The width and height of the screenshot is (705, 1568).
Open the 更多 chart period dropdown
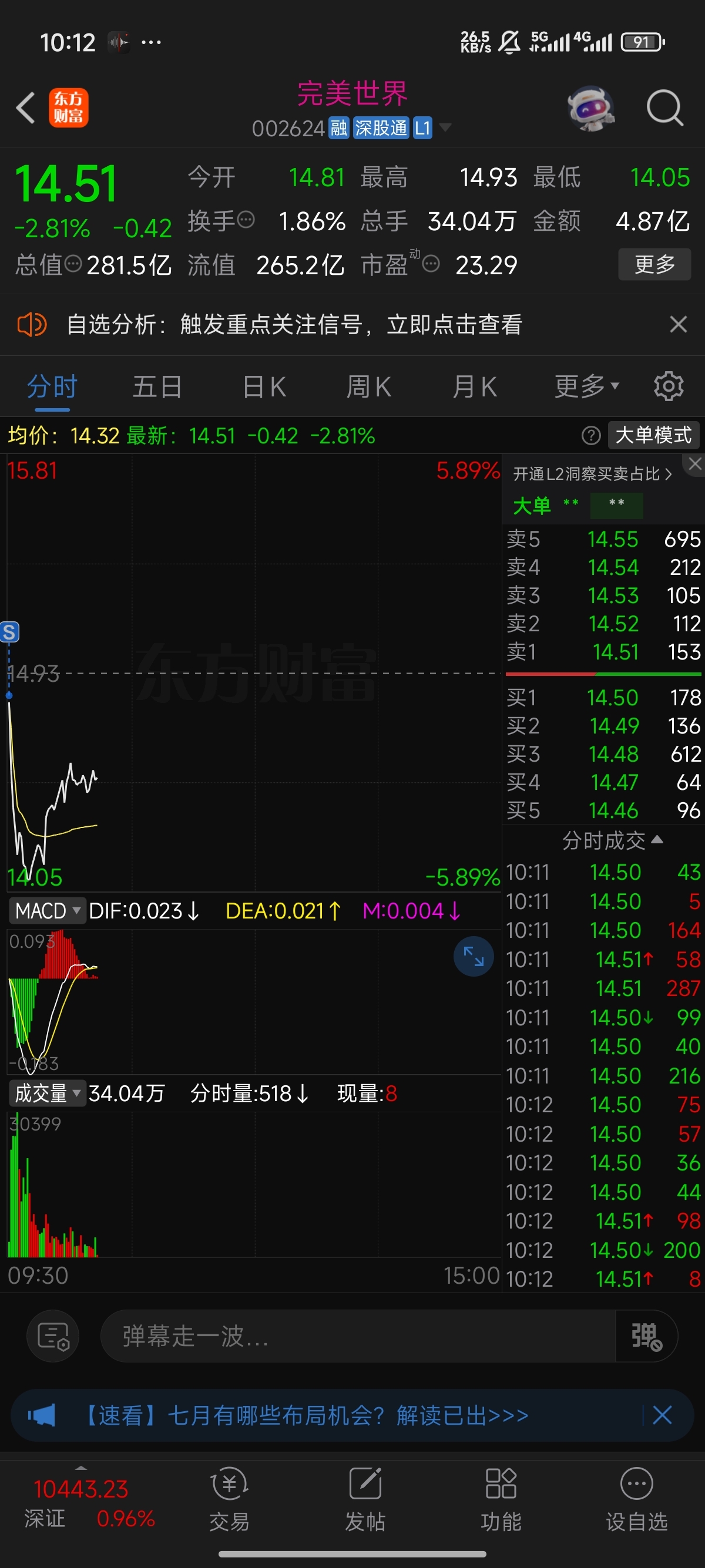coord(586,386)
